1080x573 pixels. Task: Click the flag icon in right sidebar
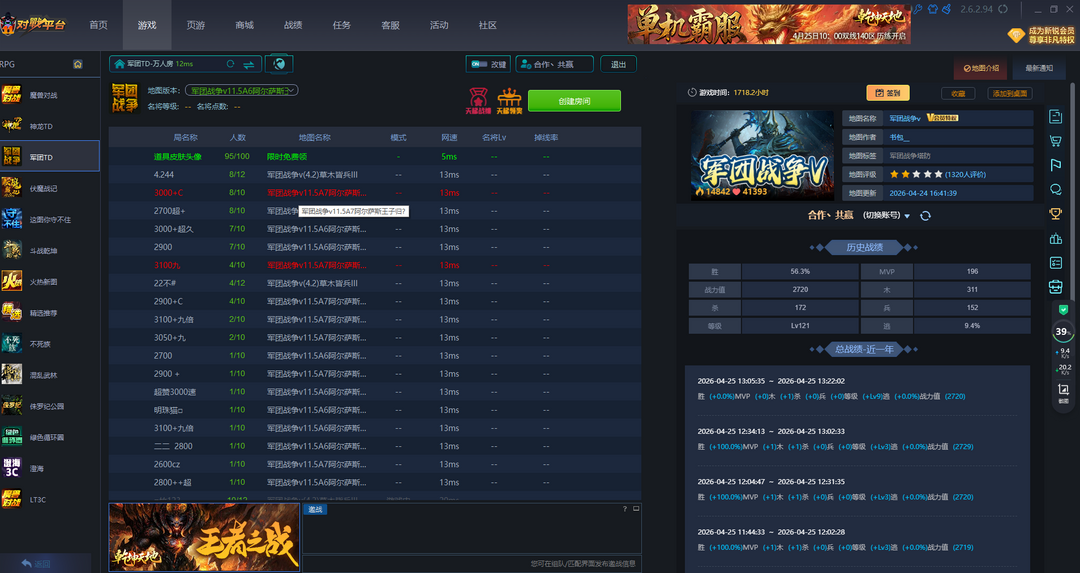(x=1055, y=165)
